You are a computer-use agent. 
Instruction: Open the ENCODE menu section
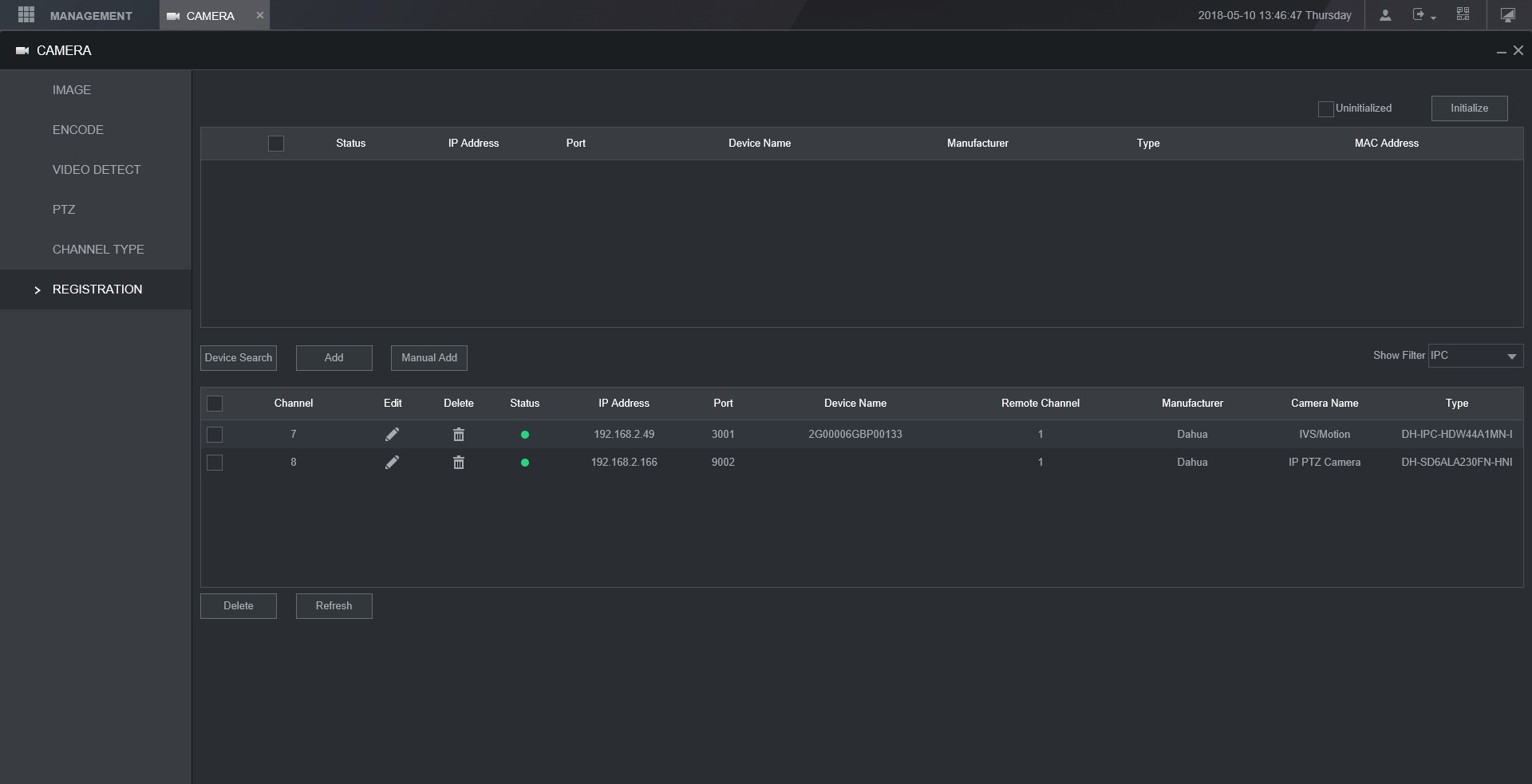coord(78,130)
